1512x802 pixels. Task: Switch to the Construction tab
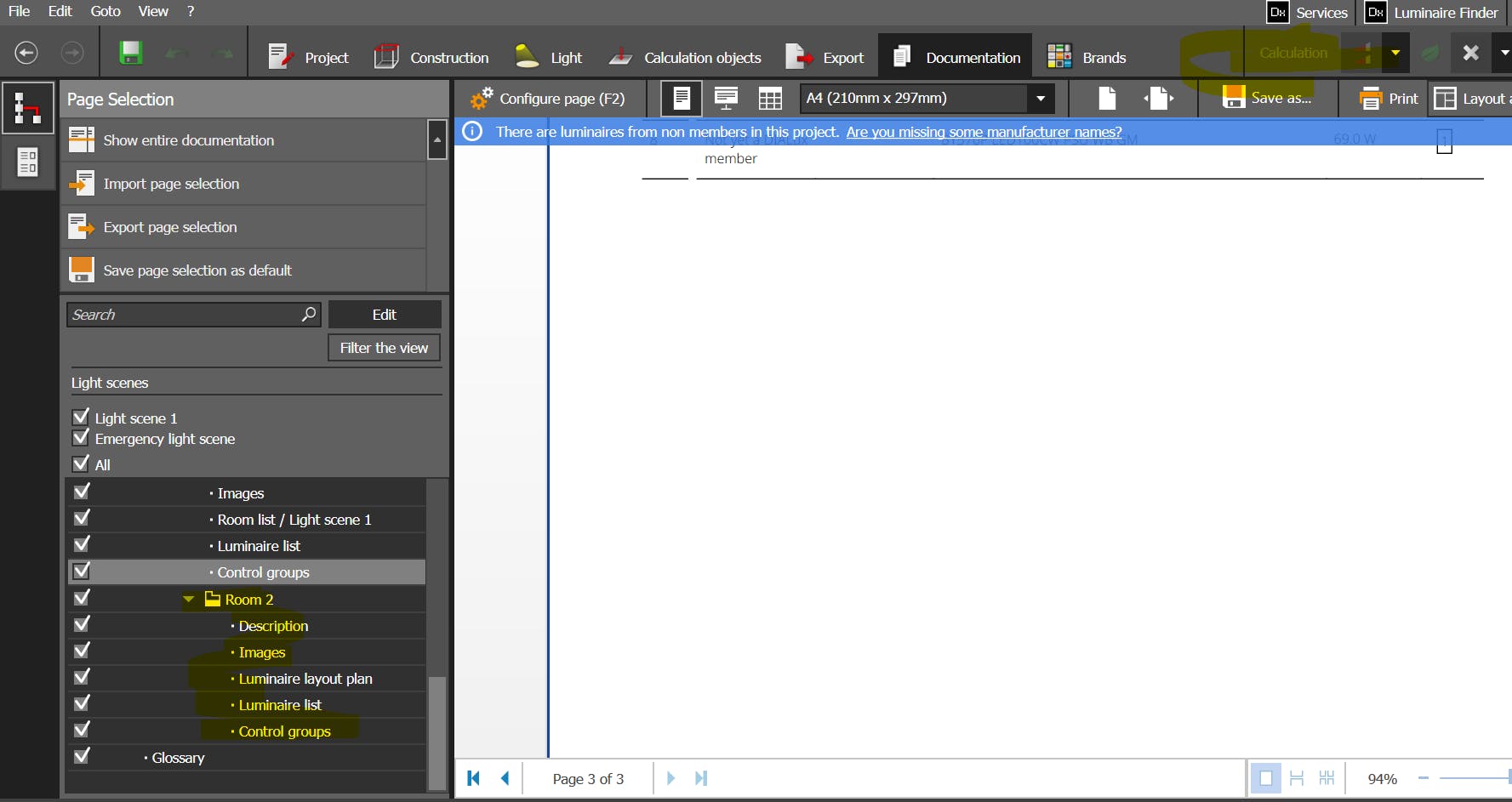click(431, 57)
